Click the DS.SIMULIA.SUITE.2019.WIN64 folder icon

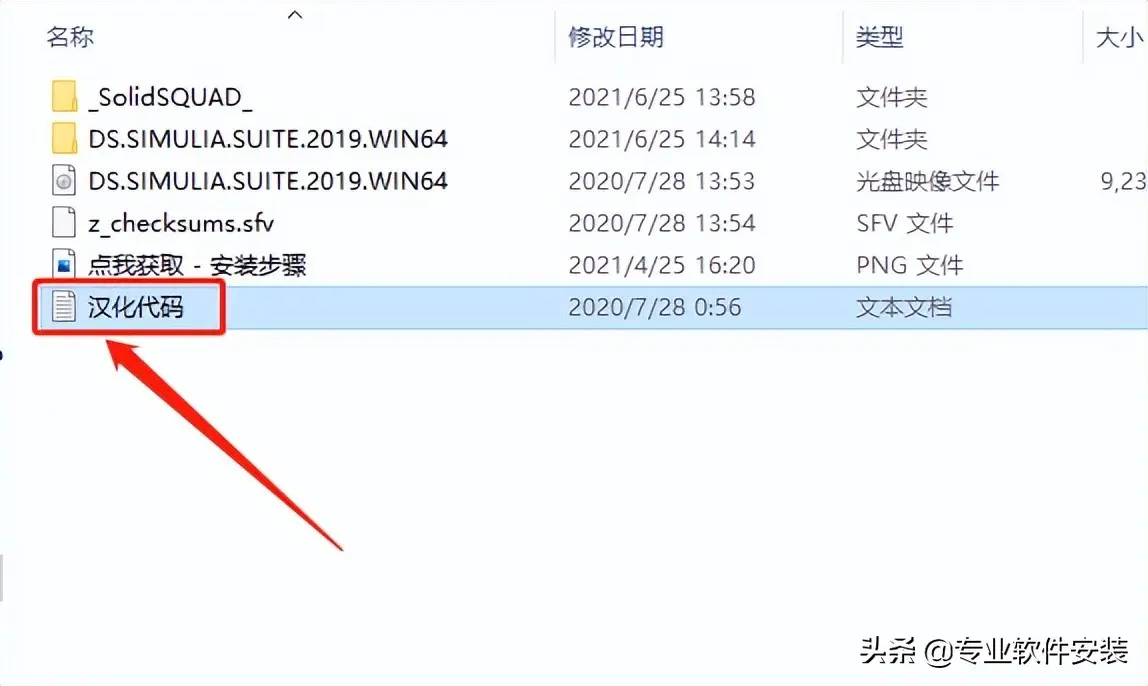(x=64, y=138)
